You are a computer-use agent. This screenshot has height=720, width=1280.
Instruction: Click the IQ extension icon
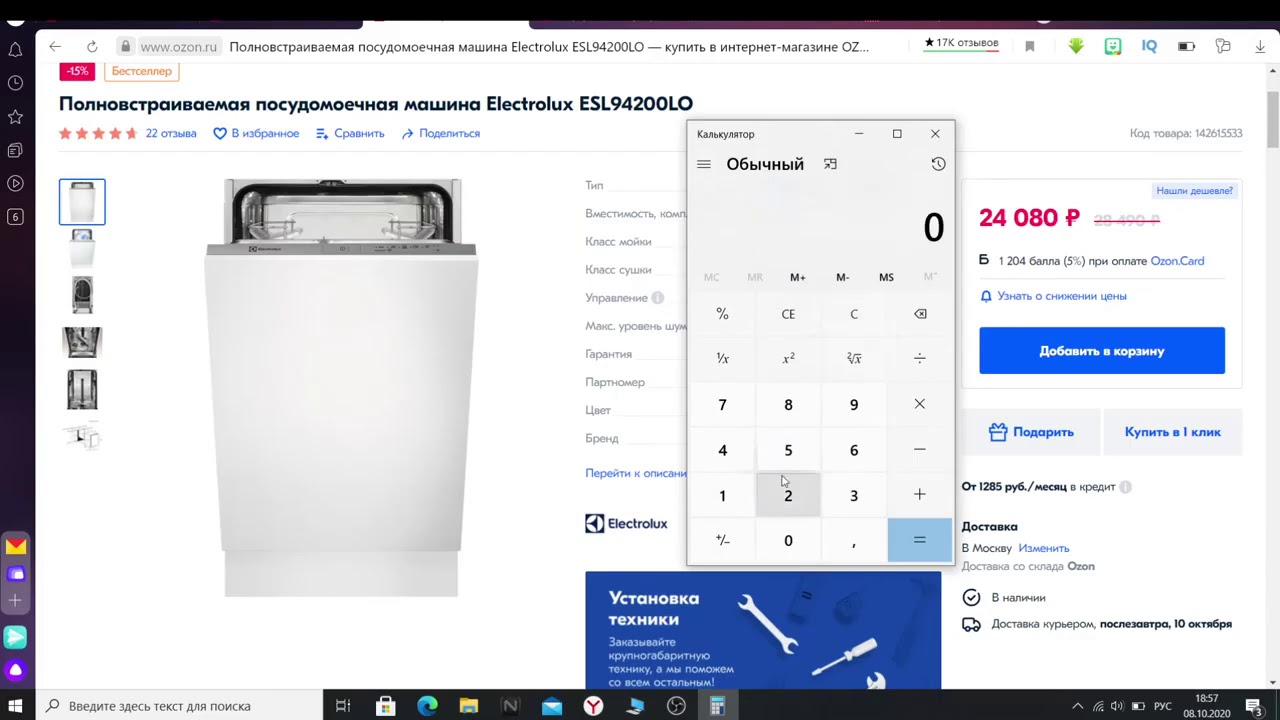pyautogui.click(x=1149, y=46)
